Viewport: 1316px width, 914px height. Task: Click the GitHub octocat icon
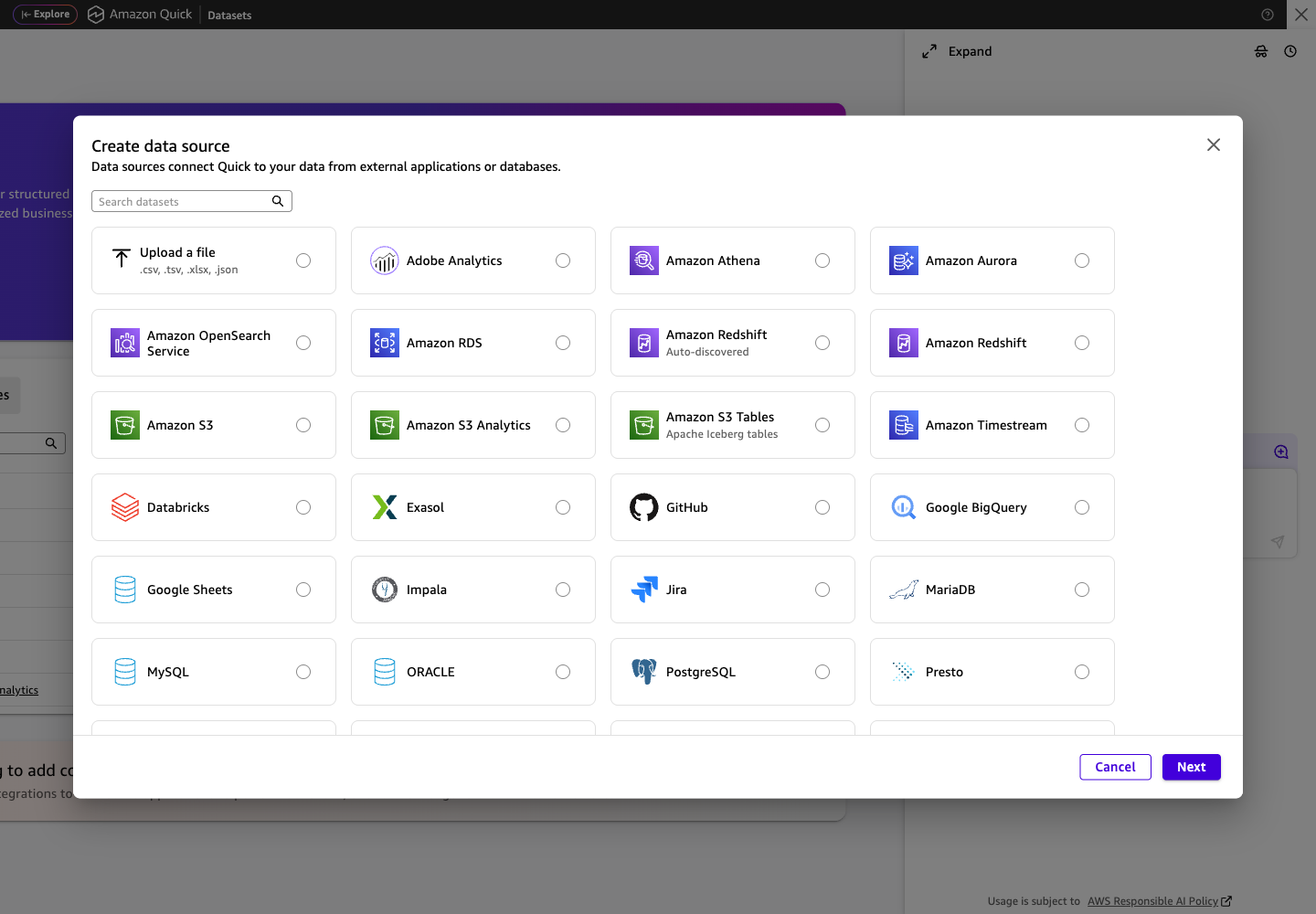click(644, 507)
